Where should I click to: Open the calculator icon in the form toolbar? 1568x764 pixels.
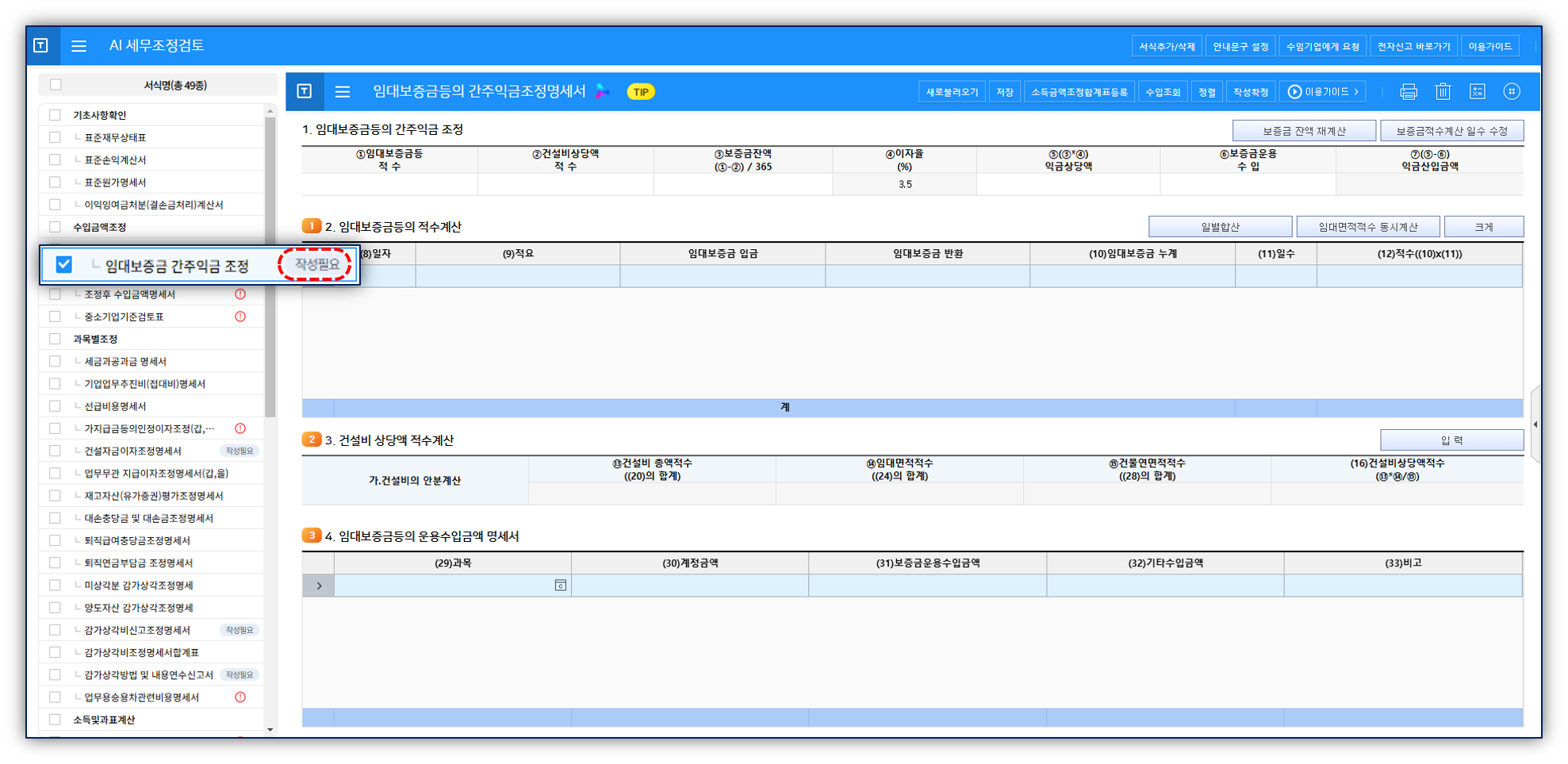[x=1477, y=92]
